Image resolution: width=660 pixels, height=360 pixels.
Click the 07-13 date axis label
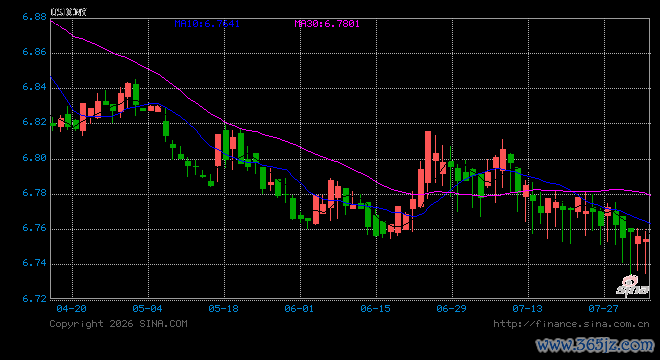pos(527,309)
